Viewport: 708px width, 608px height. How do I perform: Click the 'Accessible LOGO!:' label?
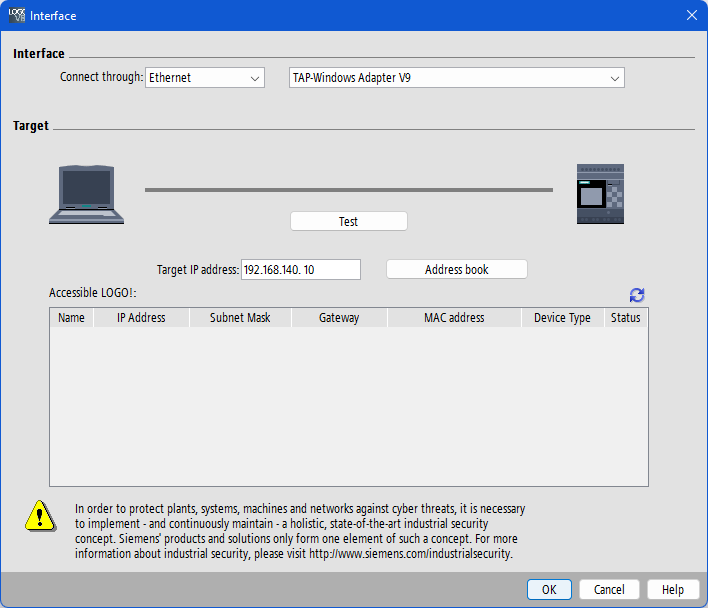93,293
